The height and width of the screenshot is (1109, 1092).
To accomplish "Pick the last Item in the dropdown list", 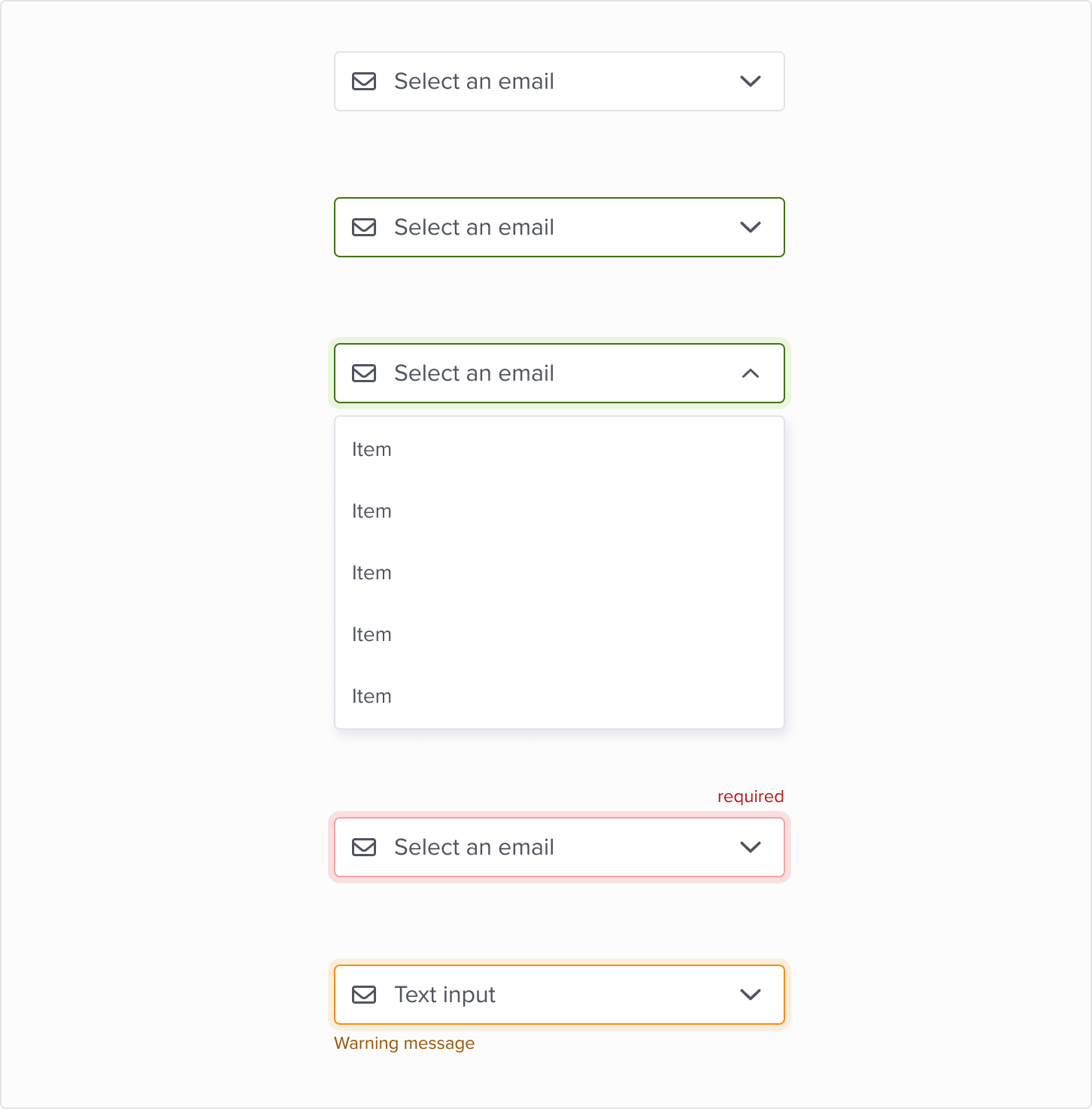I will (x=372, y=696).
